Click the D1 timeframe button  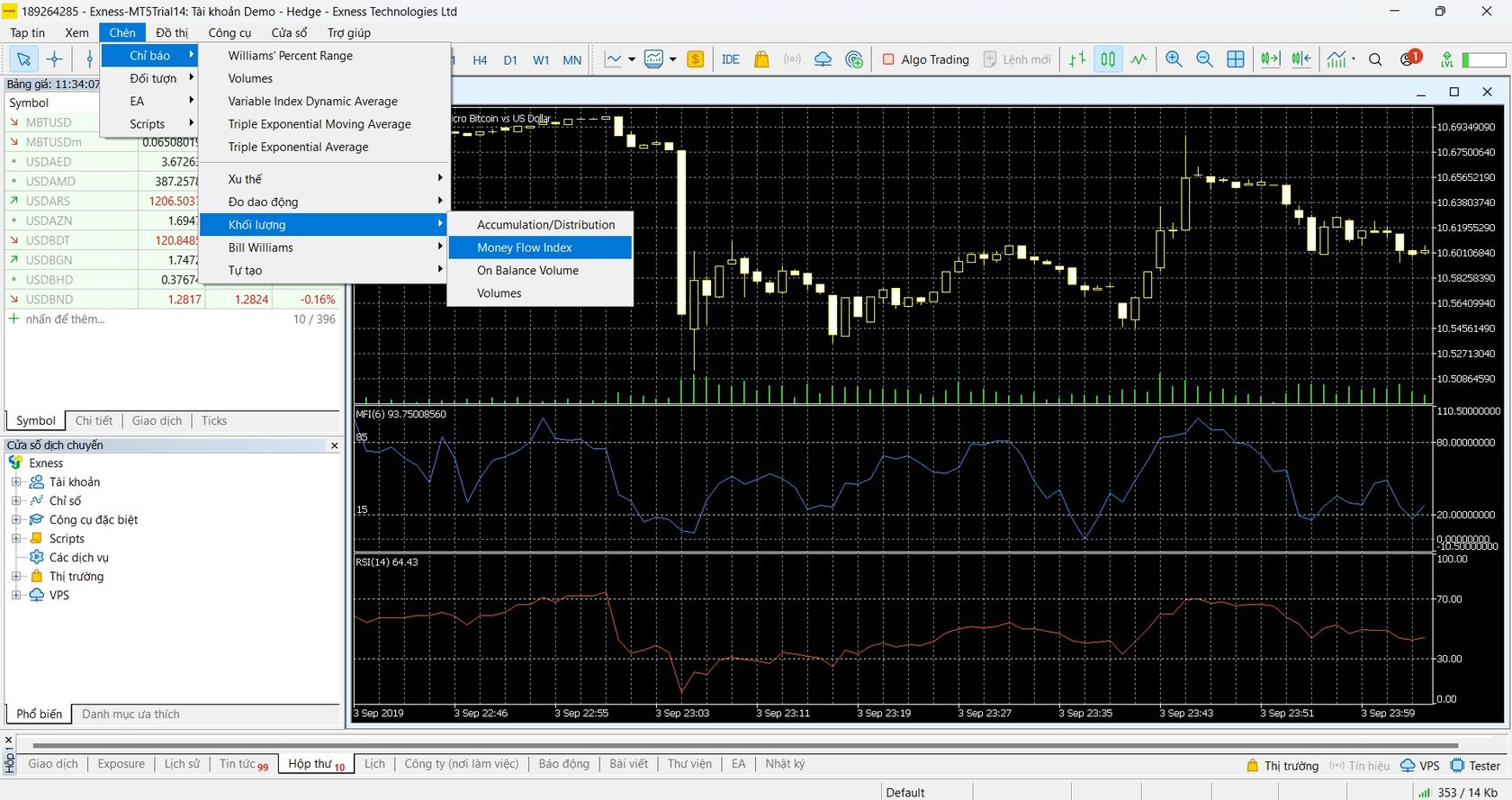pyautogui.click(x=510, y=60)
